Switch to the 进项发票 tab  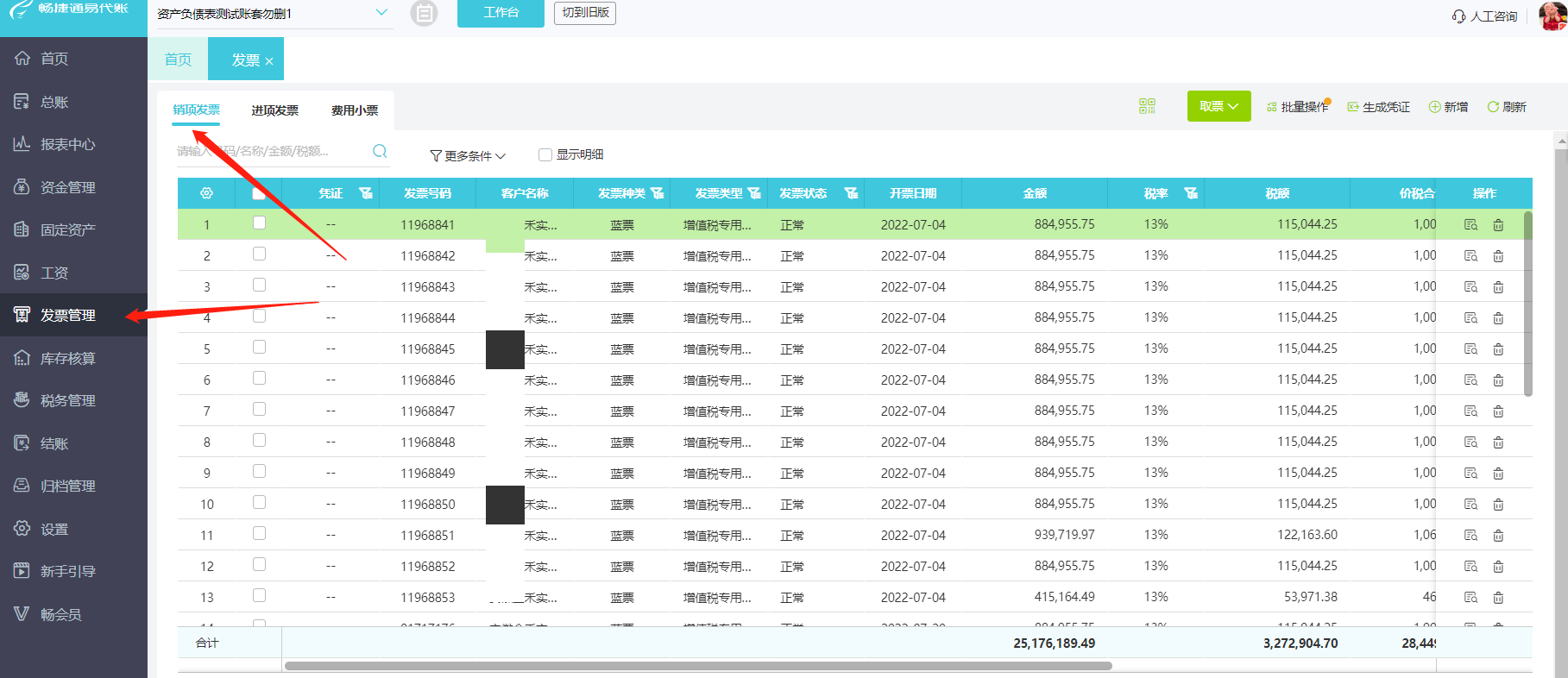click(274, 110)
